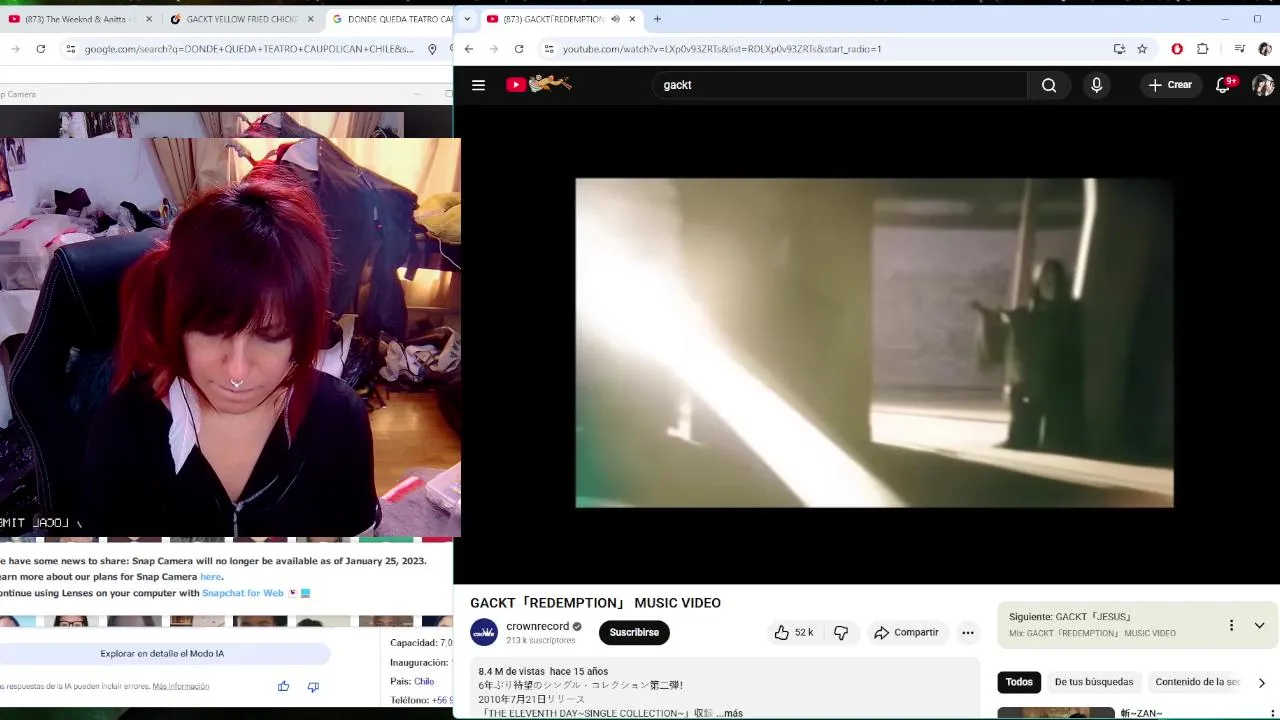Viewport: 1280px width, 720px height.
Task: Close the GACKT REDEMPTION tab
Action: tap(632, 19)
